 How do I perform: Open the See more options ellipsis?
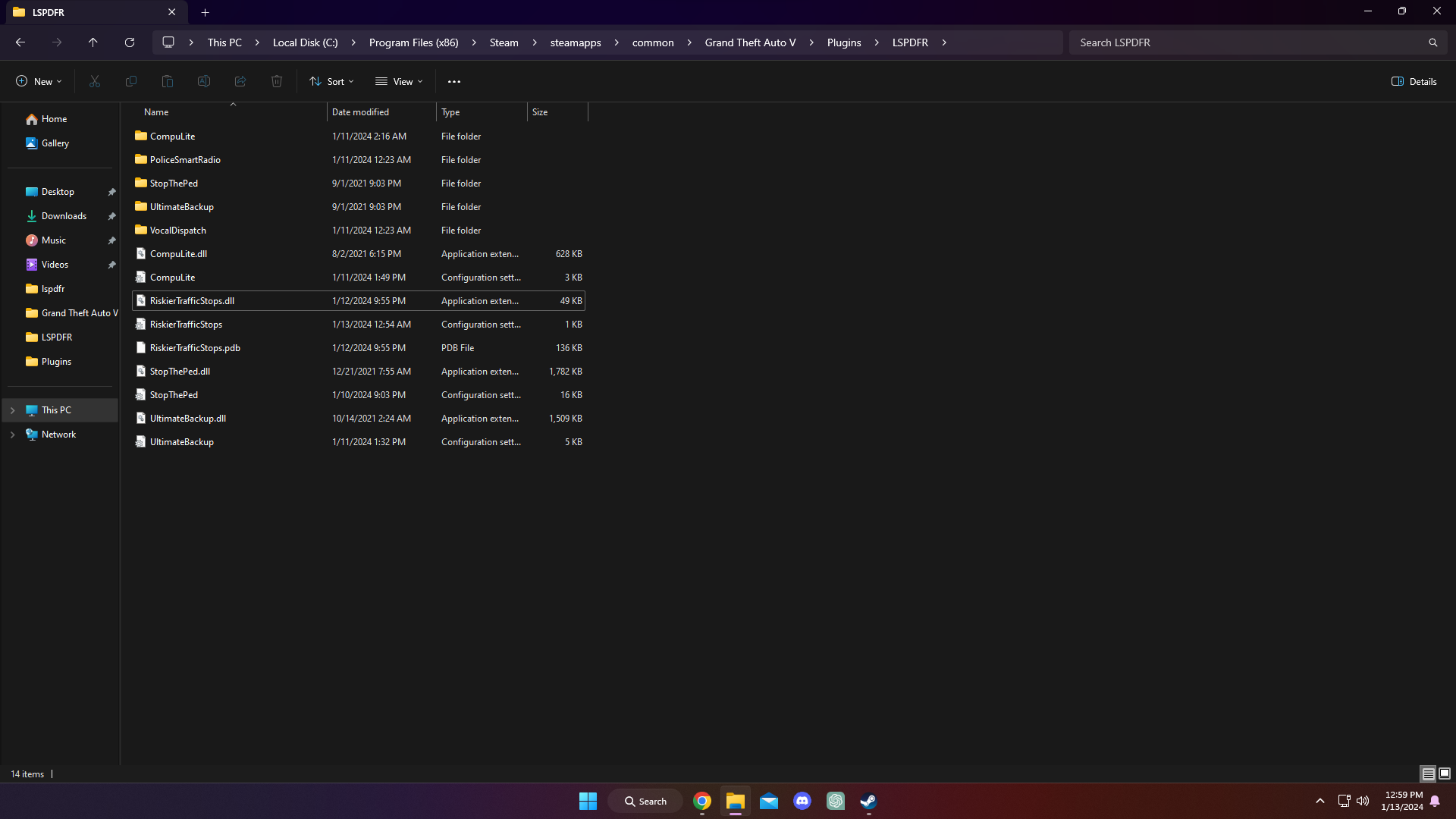click(x=454, y=81)
